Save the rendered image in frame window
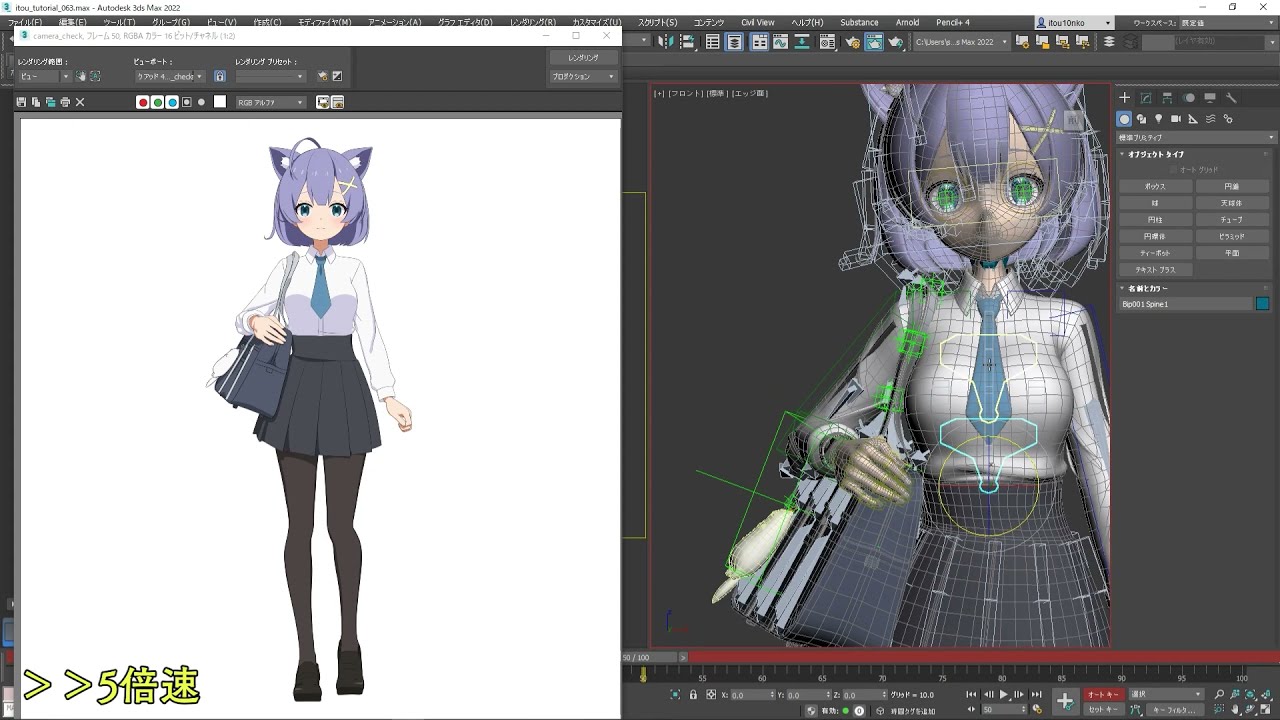The width and height of the screenshot is (1280, 720). [x=21, y=102]
